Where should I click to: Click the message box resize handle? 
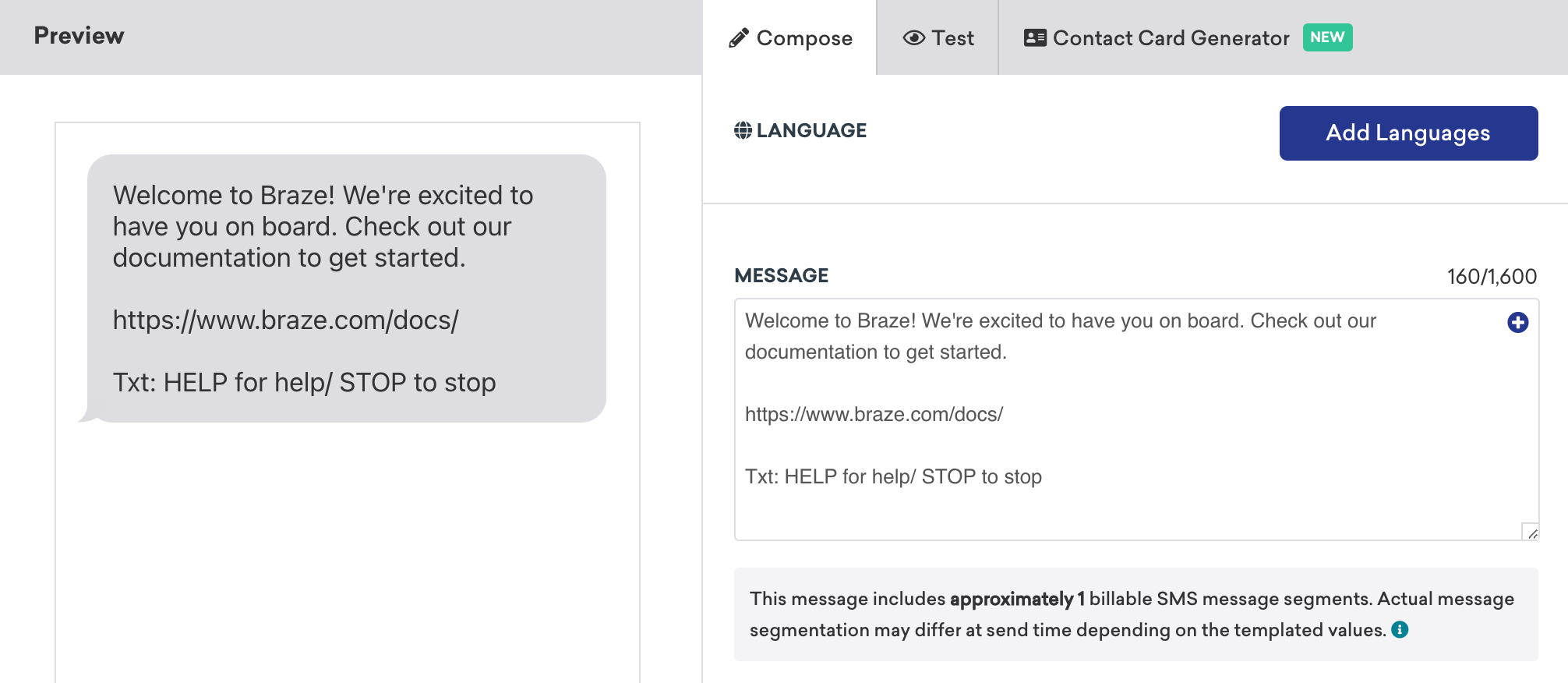click(x=1531, y=532)
